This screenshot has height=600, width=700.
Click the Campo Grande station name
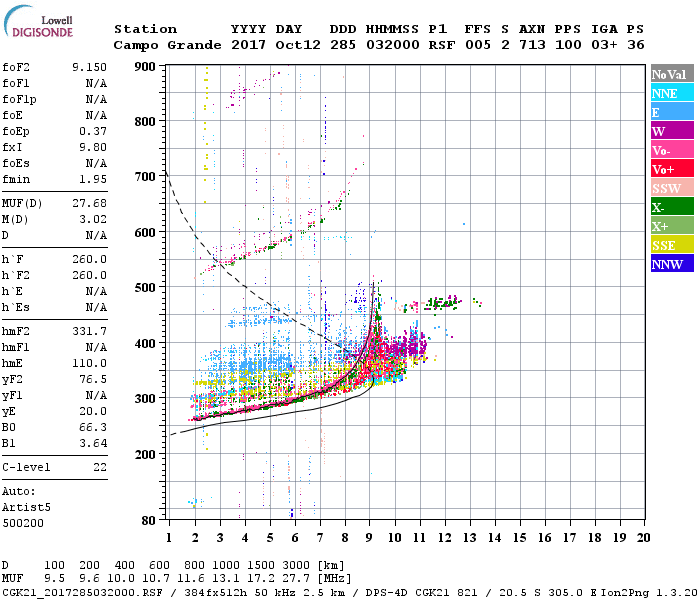tap(165, 45)
